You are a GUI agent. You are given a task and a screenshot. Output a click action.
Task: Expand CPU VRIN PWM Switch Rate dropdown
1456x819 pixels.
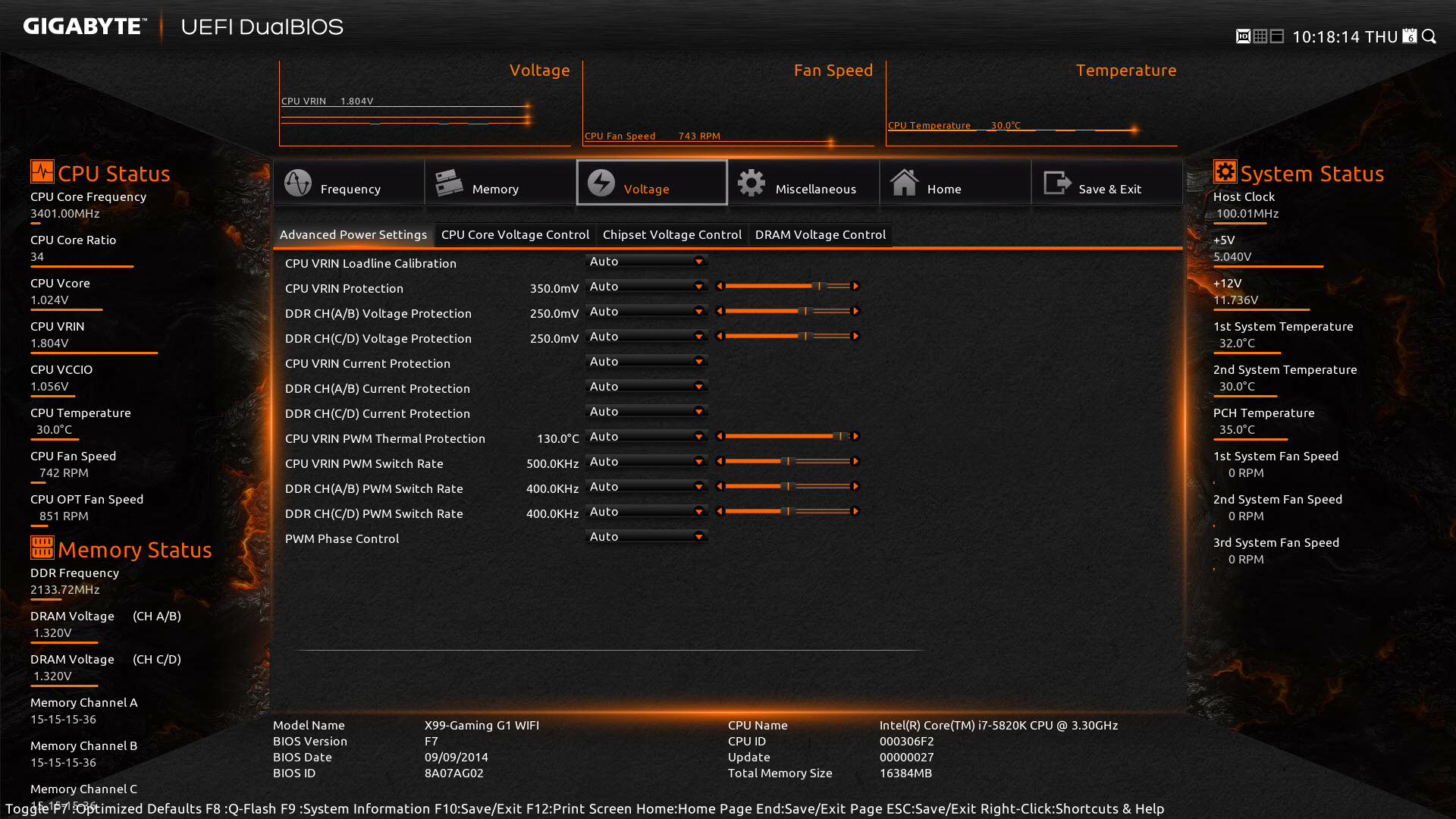[647, 461]
